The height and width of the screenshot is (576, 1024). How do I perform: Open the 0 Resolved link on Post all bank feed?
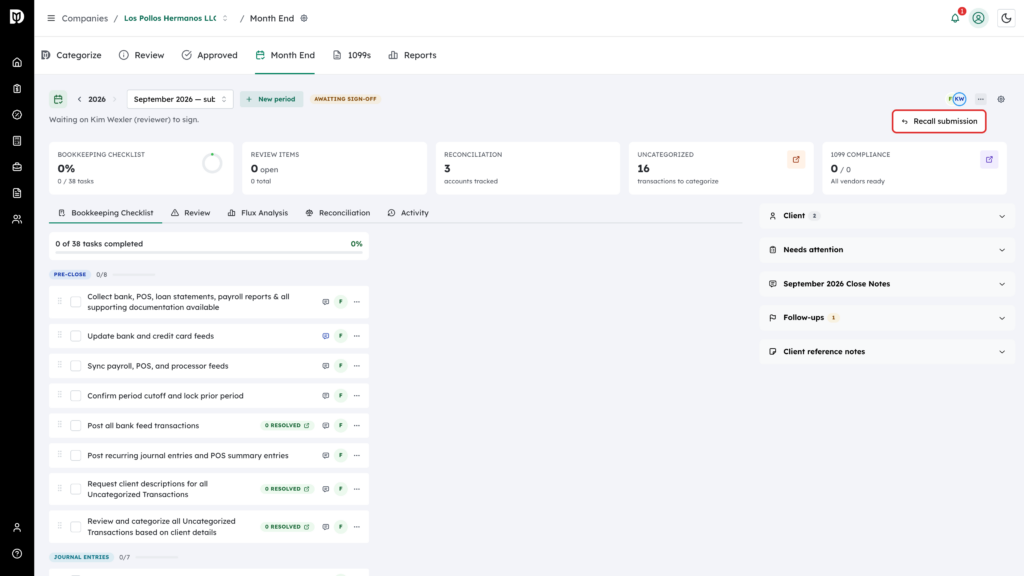pos(287,426)
